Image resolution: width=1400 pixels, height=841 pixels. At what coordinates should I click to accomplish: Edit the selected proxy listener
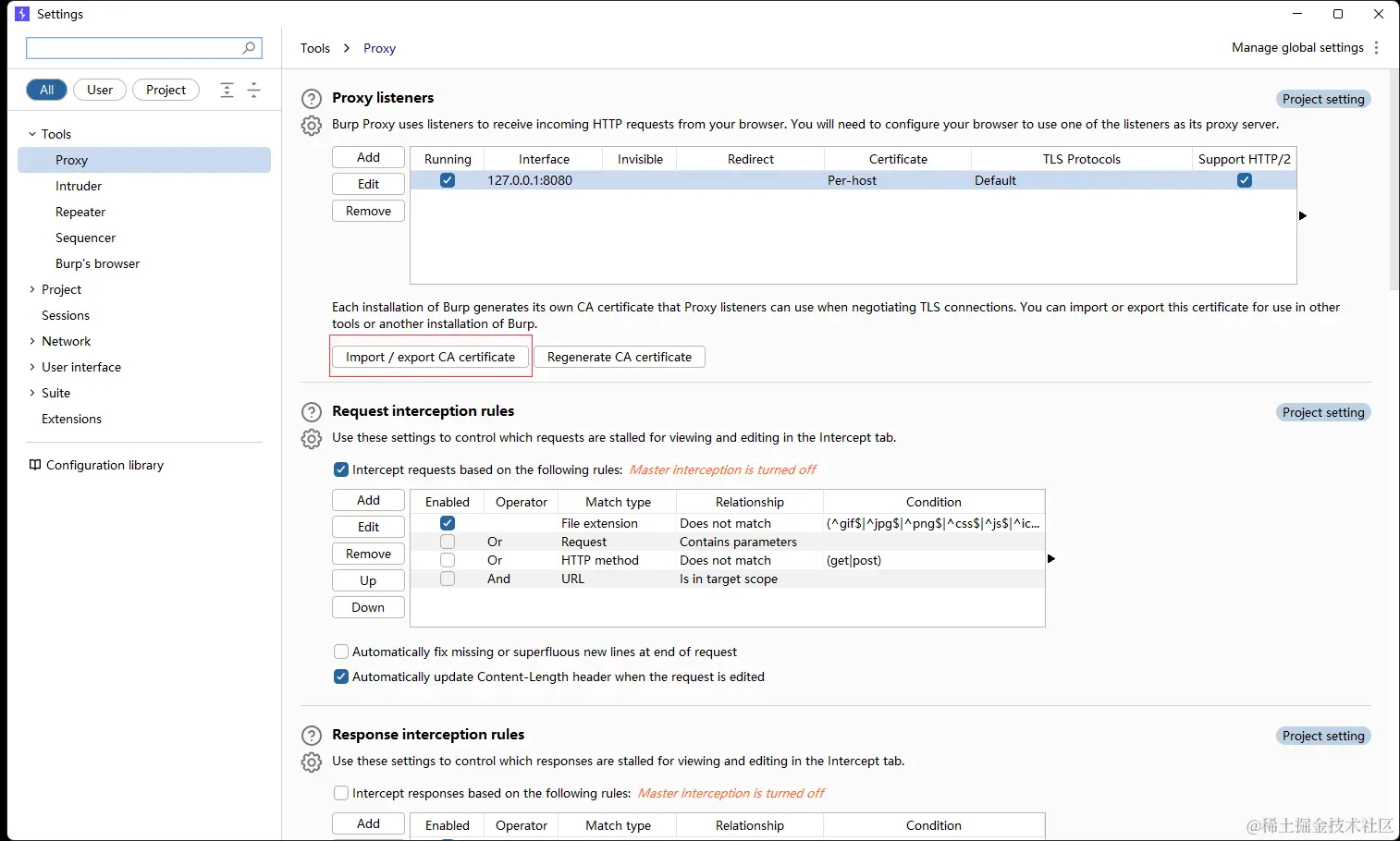[x=368, y=184]
